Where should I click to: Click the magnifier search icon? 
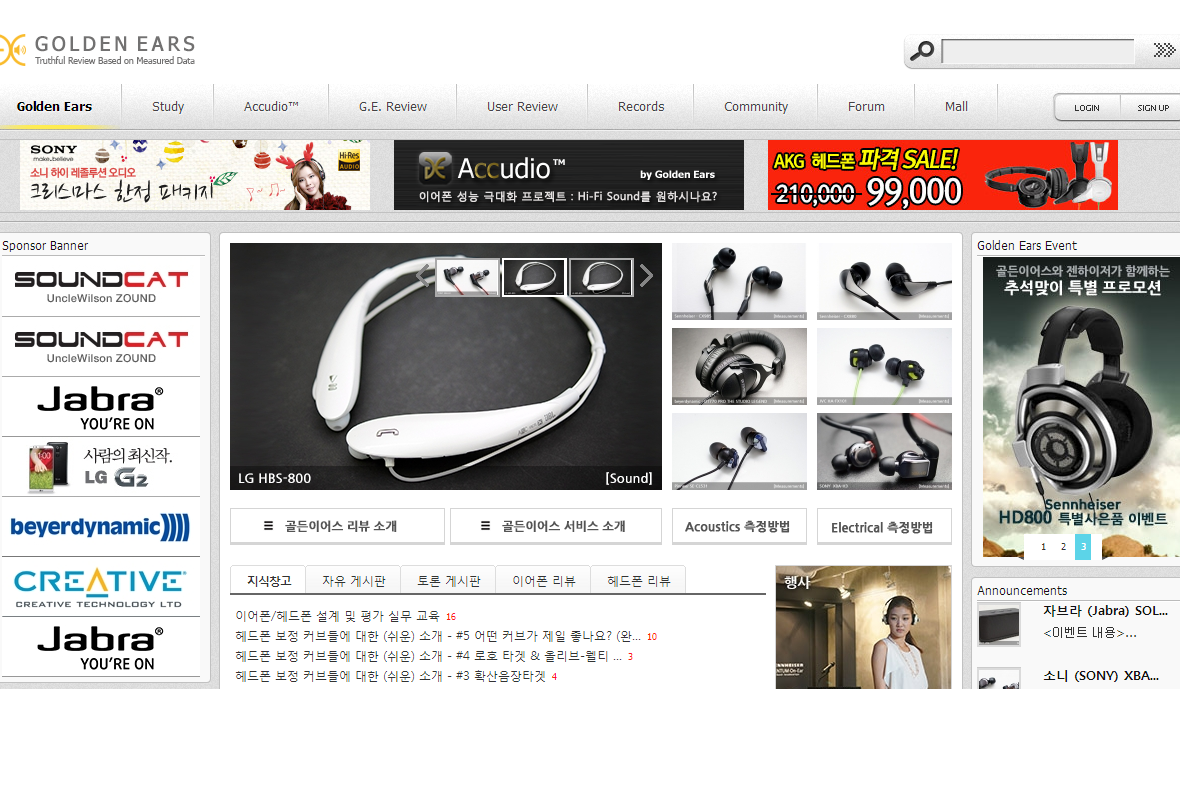[922, 51]
